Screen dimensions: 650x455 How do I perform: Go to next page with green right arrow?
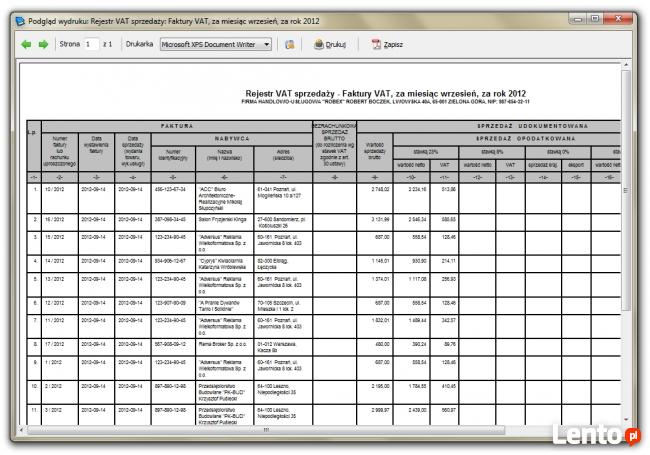(43, 45)
